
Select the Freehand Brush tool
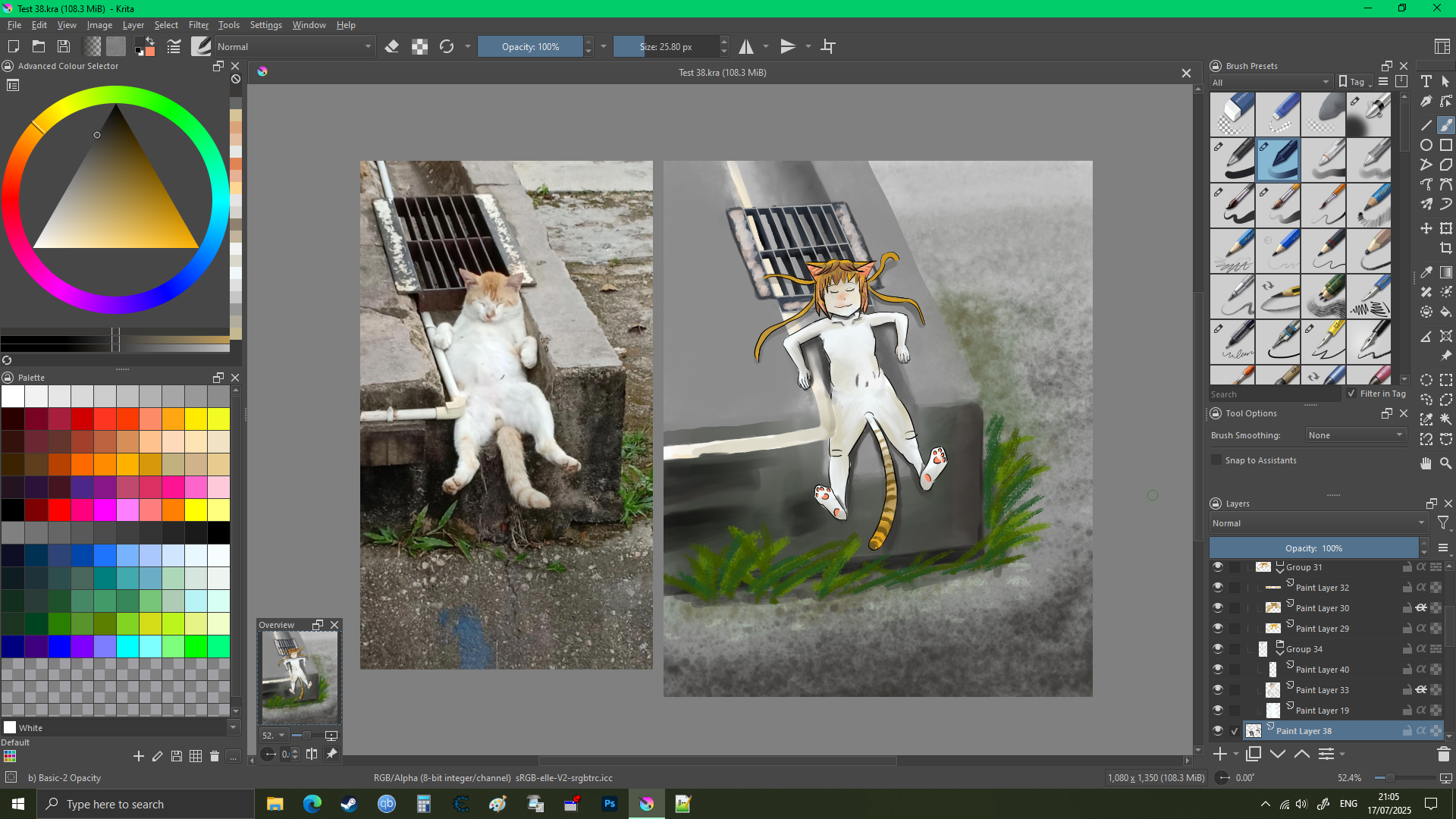pos(1446,124)
